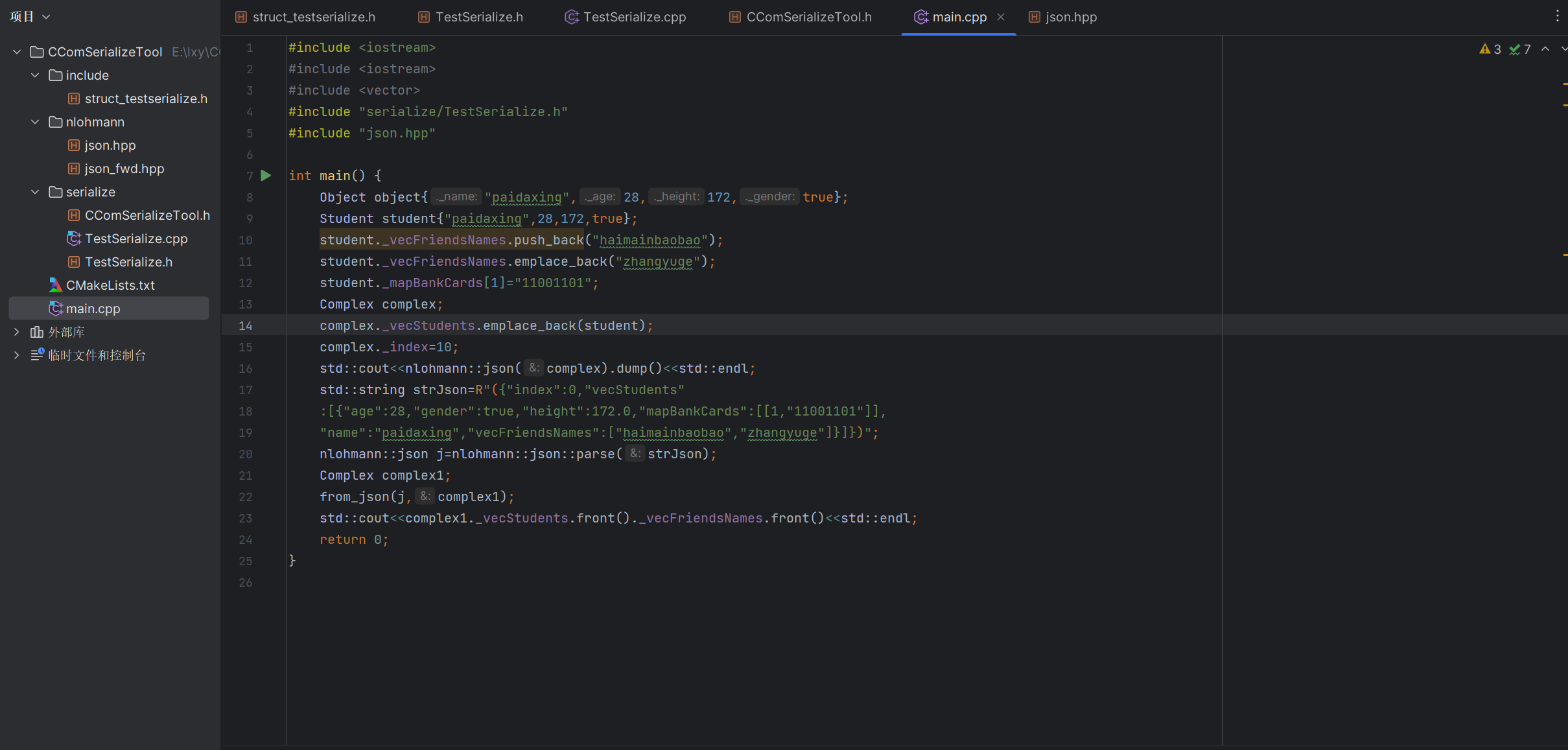Collapse the nlohmann folder
The height and width of the screenshot is (750, 1568).
pyautogui.click(x=35, y=122)
